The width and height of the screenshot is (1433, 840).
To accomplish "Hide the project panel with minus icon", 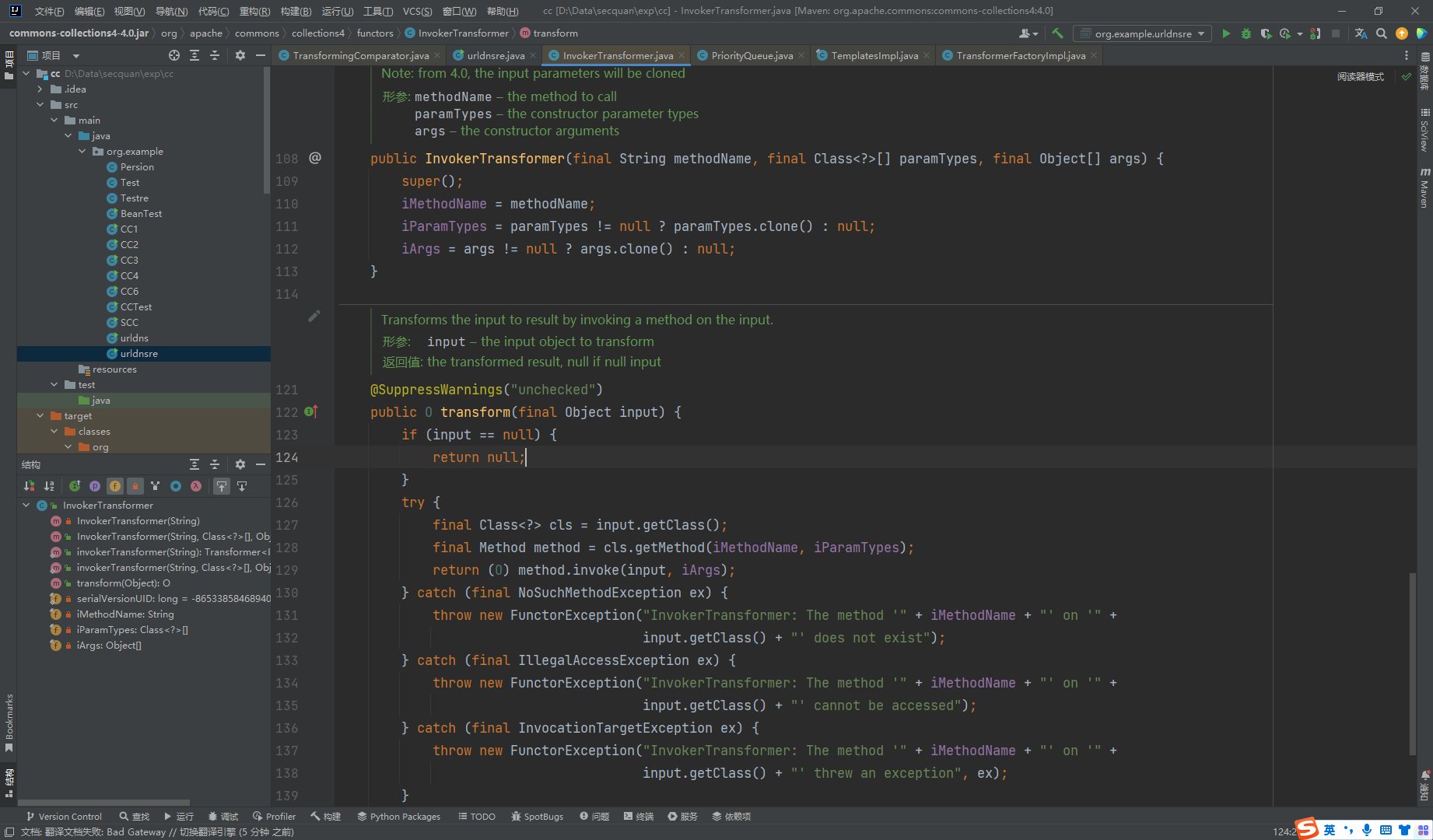I will pos(261,55).
